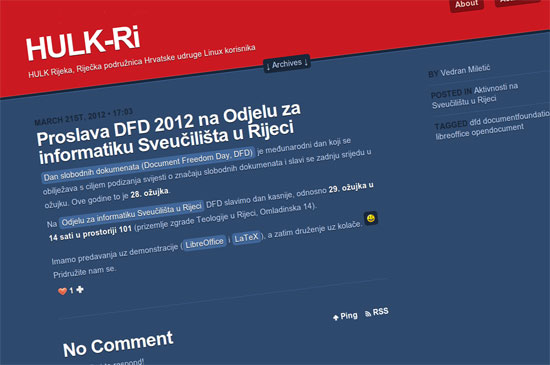Click the tagline HULK Rijeka, Riječka podružnica
The height and width of the screenshot is (365, 550).
[x=142, y=61]
